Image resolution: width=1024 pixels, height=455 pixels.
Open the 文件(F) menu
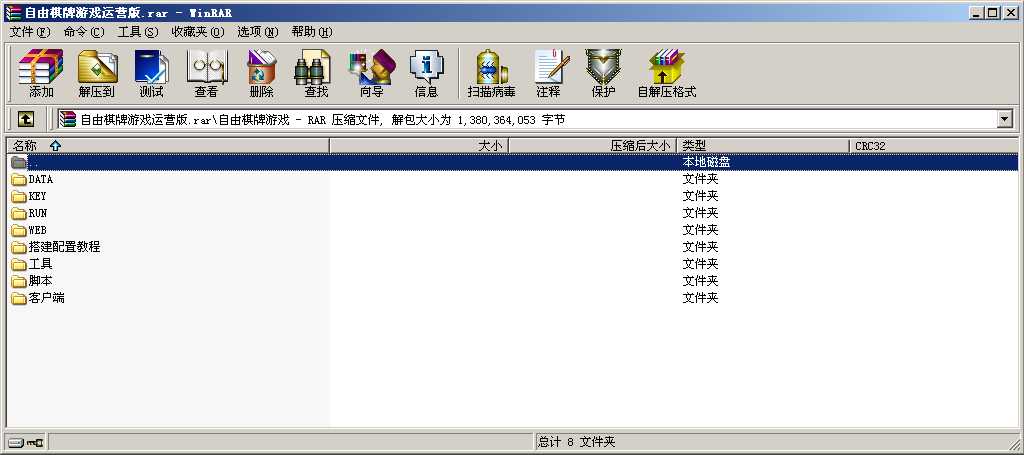[30, 31]
